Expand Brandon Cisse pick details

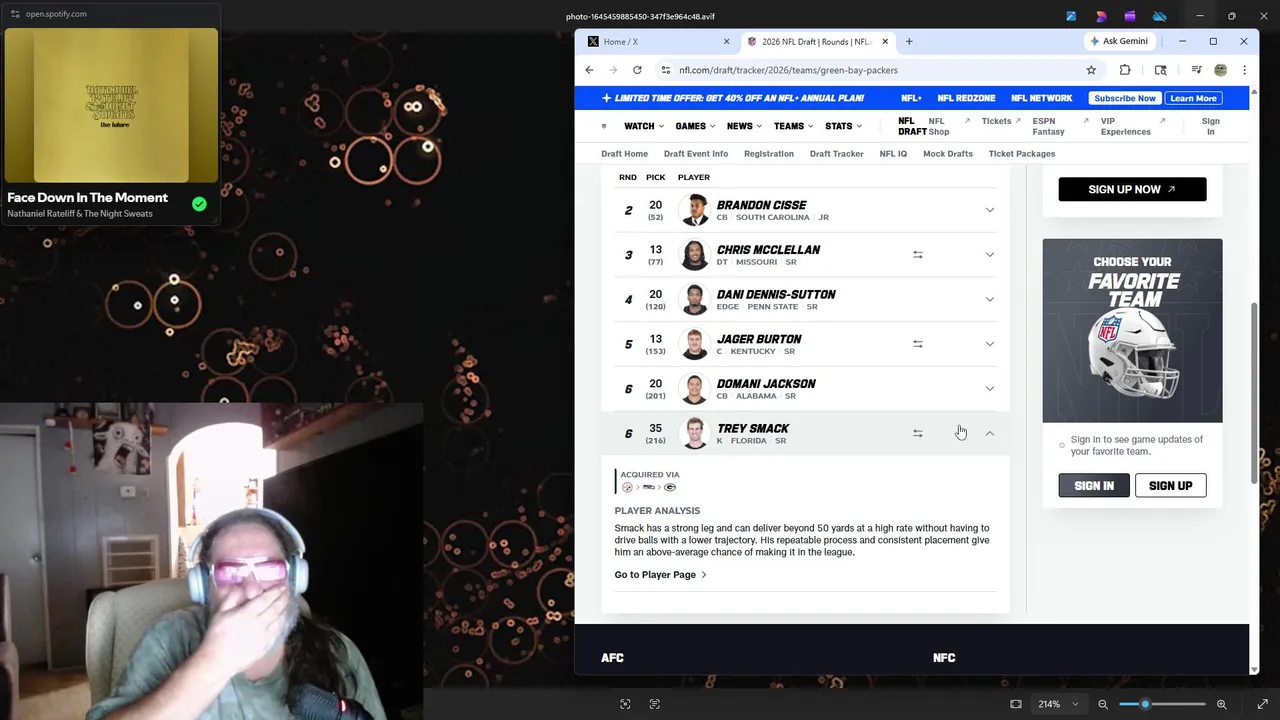point(989,210)
